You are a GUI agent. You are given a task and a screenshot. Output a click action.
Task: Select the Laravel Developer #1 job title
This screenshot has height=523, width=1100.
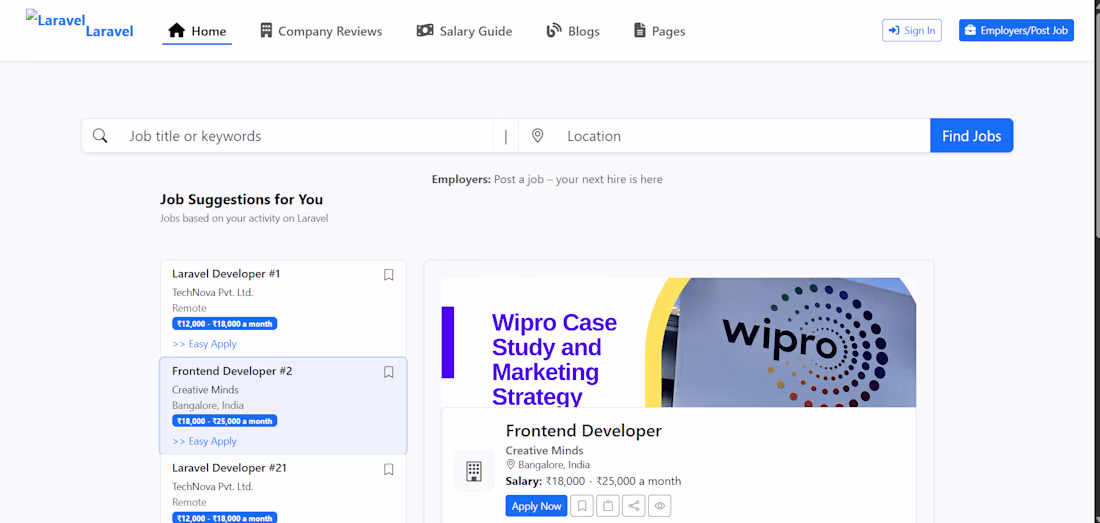pyautogui.click(x=226, y=273)
